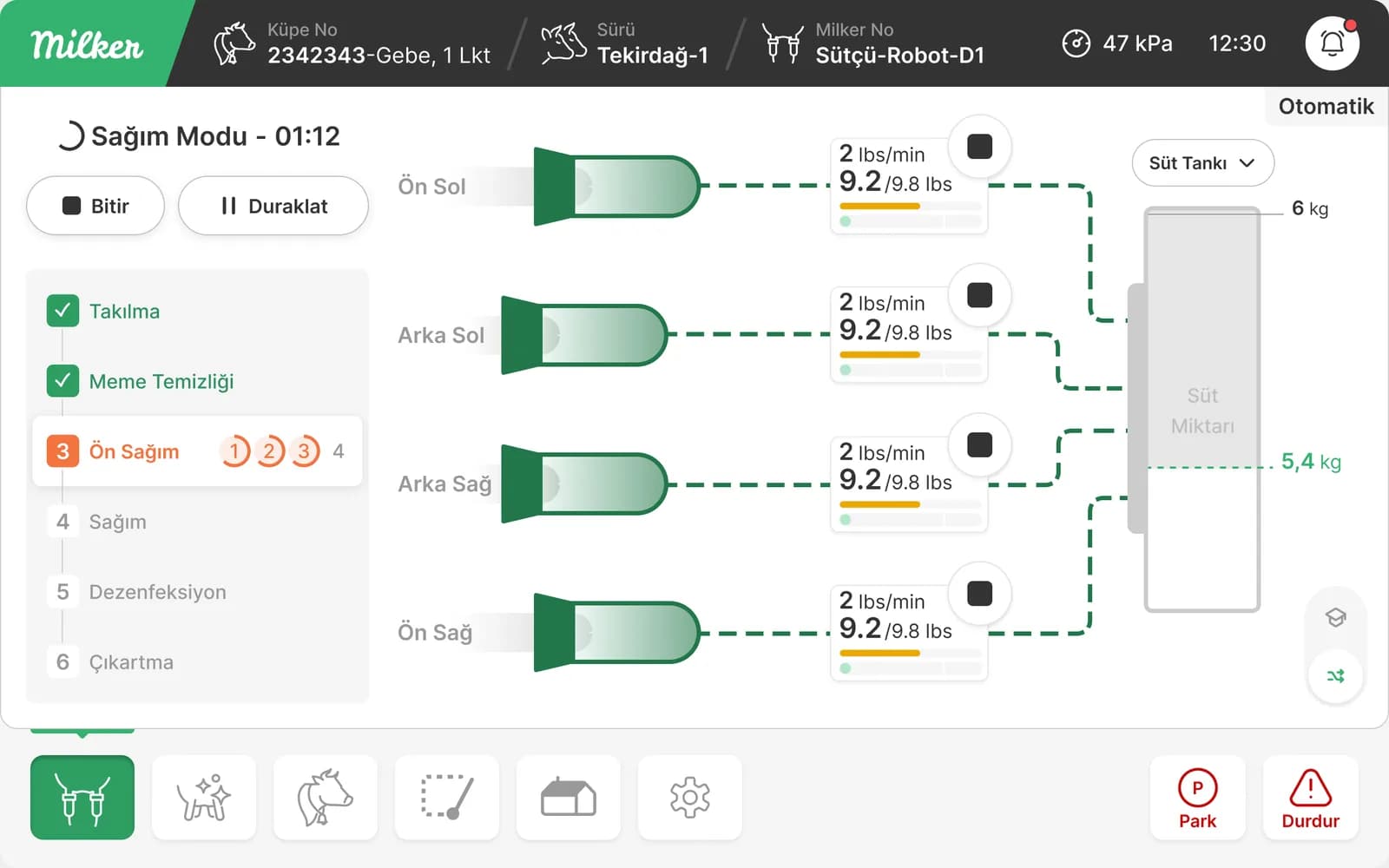Open the robot arm path tab

447,797
